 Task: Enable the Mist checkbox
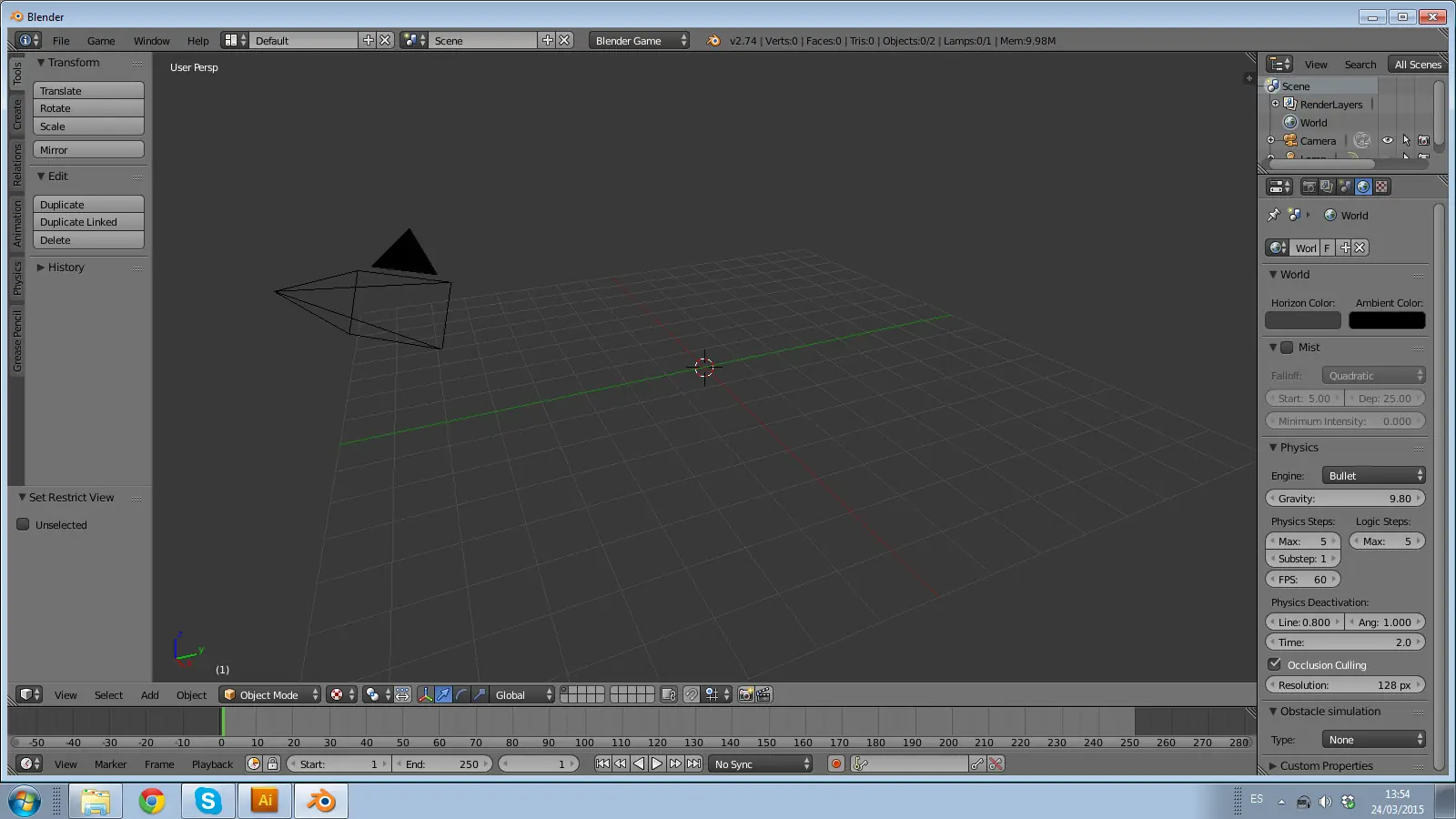(1287, 347)
